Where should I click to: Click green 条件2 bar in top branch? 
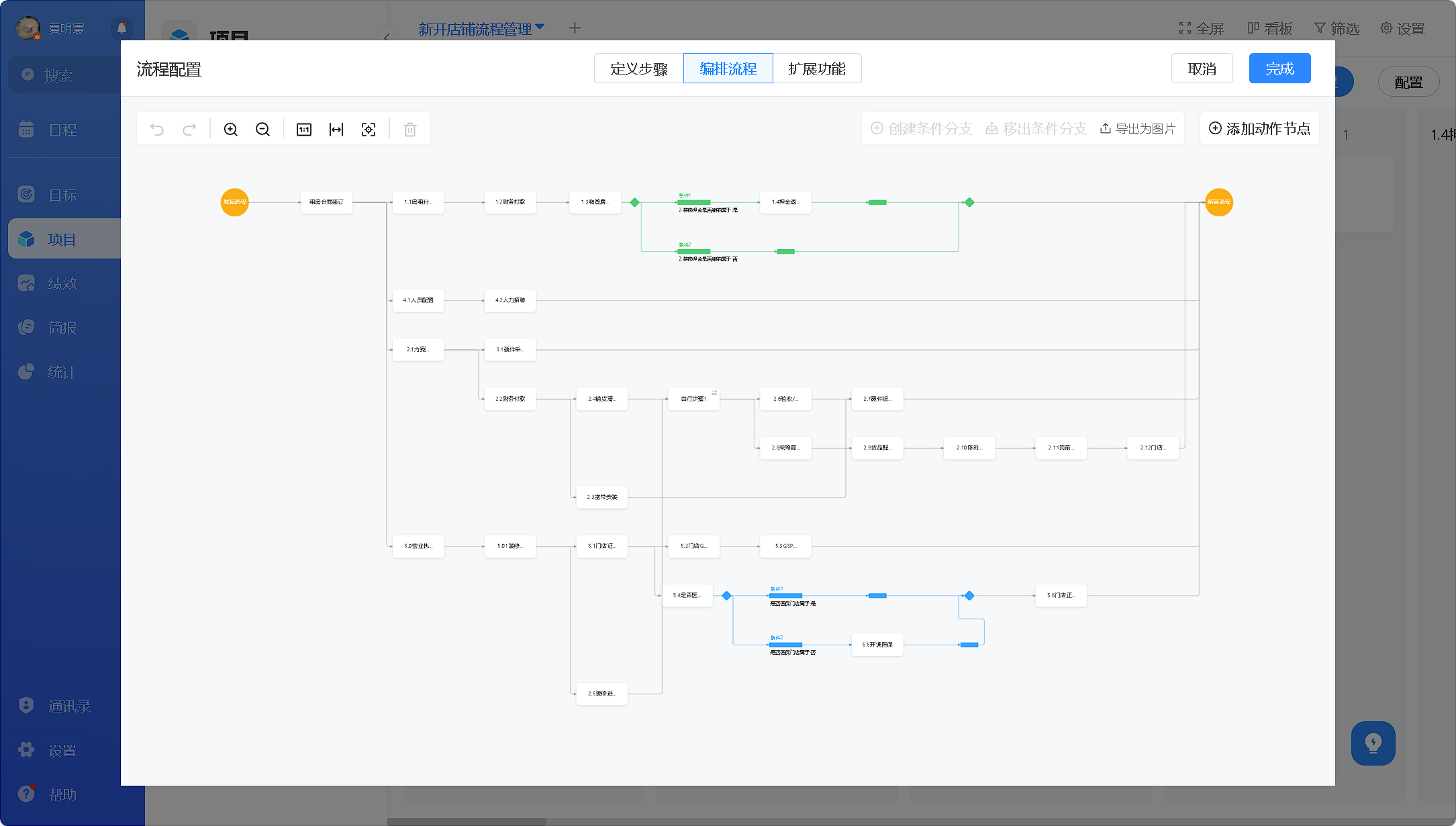[x=694, y=251]
